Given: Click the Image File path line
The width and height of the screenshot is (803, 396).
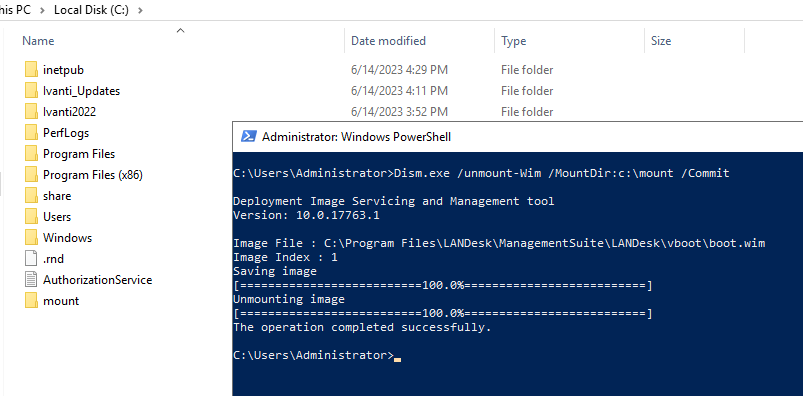Looking at the screenshot, I should coord(499,243).
